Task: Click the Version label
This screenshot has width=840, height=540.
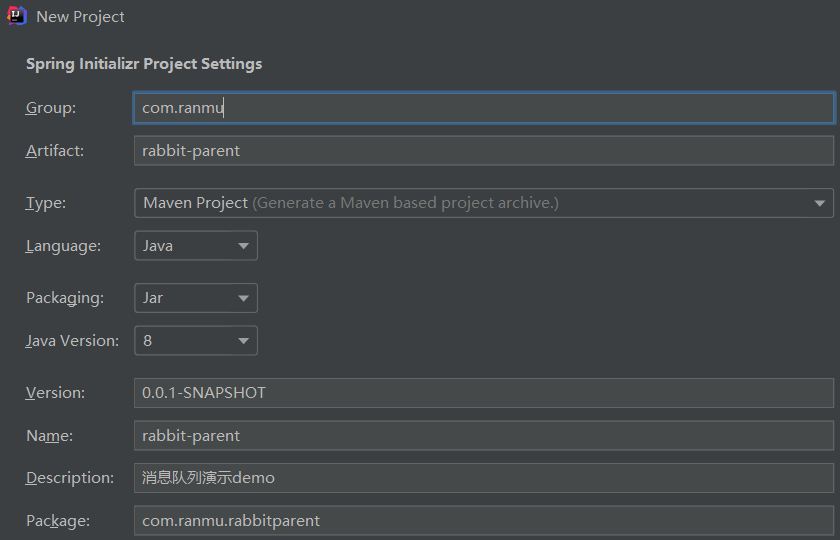Action: (55, 393)
